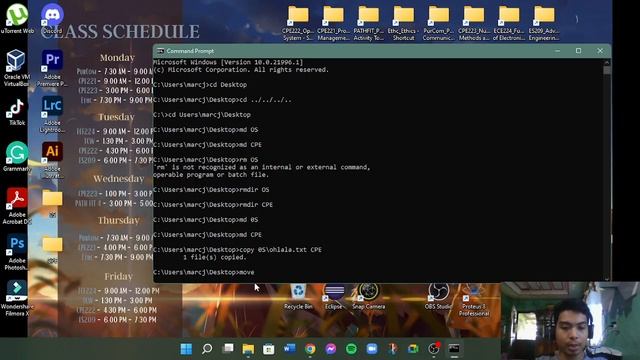Select the ES209 Advanced Engineering folder shortcut
Screen dimensions: 640x360
tap(544, 23)
